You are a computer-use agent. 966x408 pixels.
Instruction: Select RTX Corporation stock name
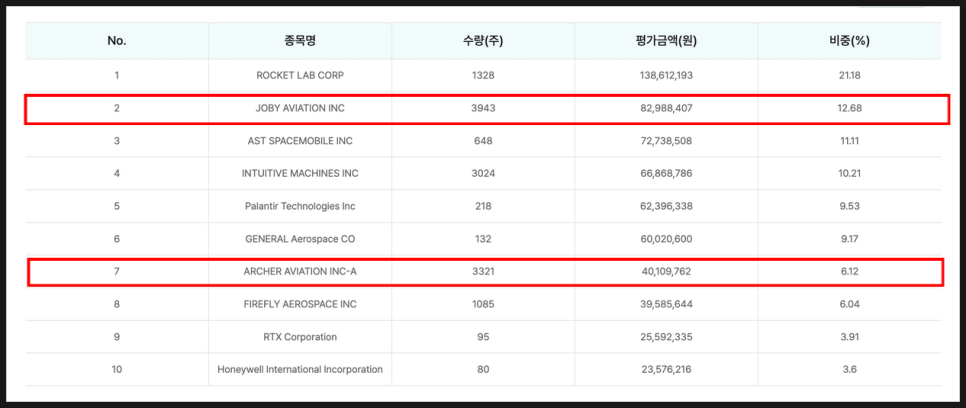300,337
